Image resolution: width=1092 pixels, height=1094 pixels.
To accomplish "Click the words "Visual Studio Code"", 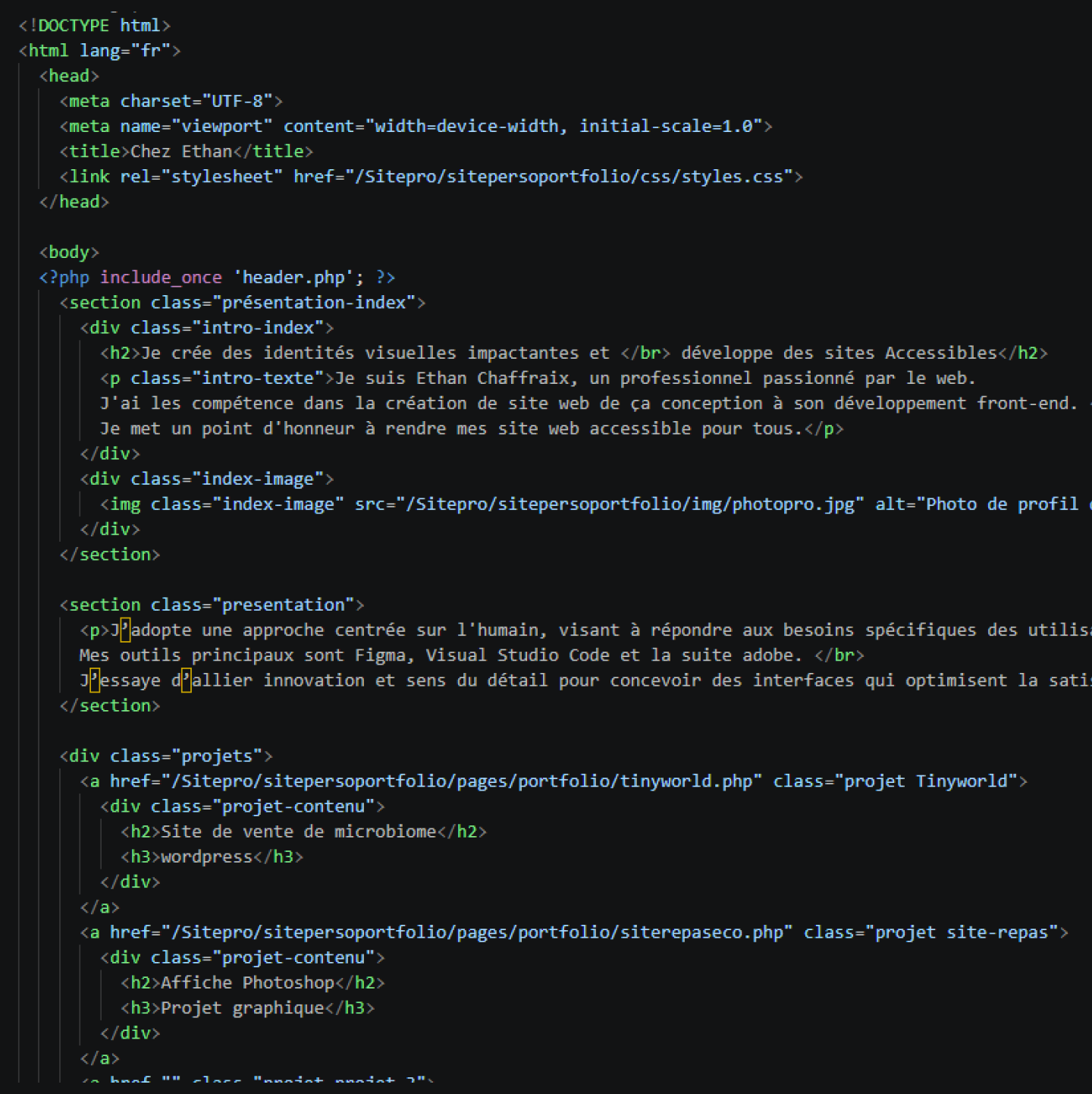I will click(x=518, y=655).
